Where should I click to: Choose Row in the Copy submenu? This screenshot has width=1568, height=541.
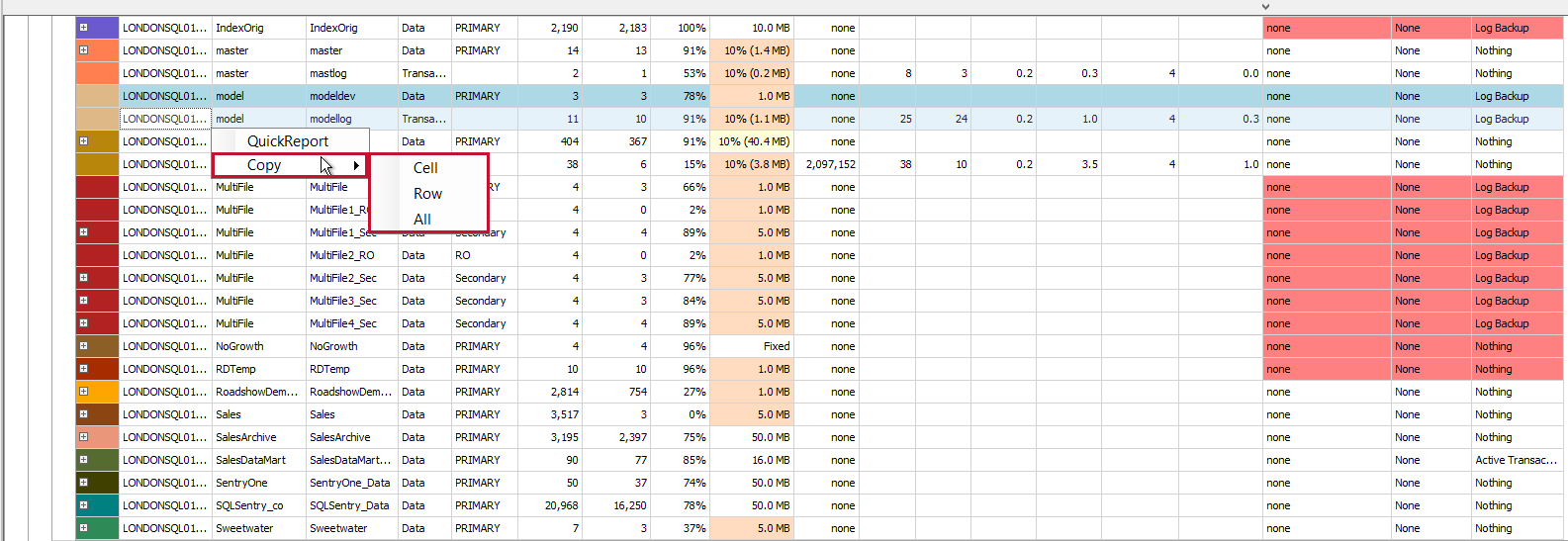point(427,194)
